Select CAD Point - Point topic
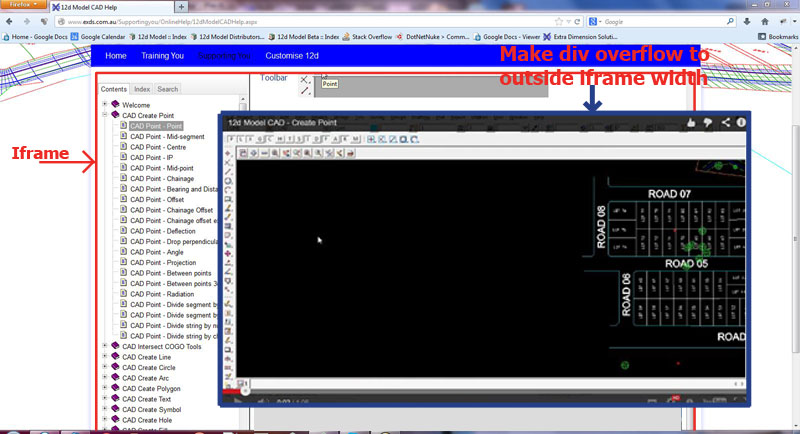The width and height of the screenshot is (800, 434). pos(156,126)
